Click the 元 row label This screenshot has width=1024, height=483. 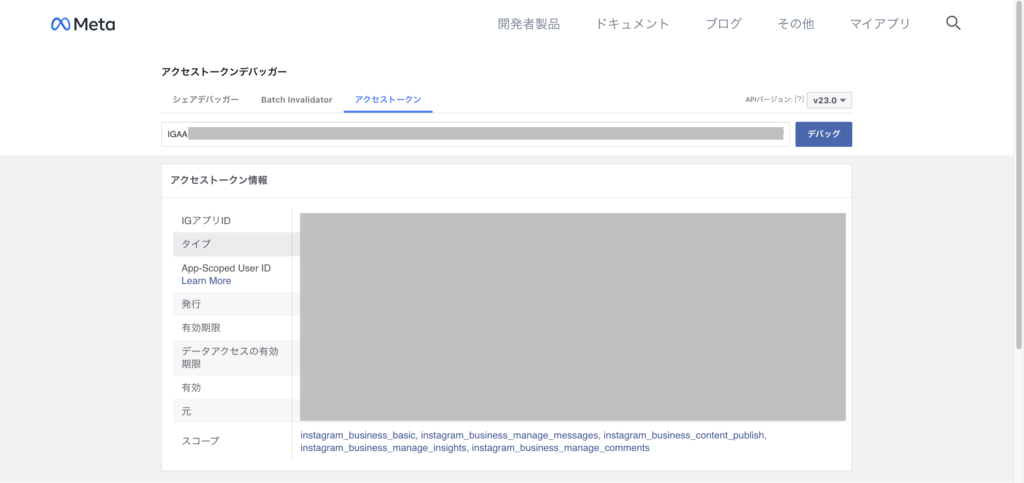(187, 412)
